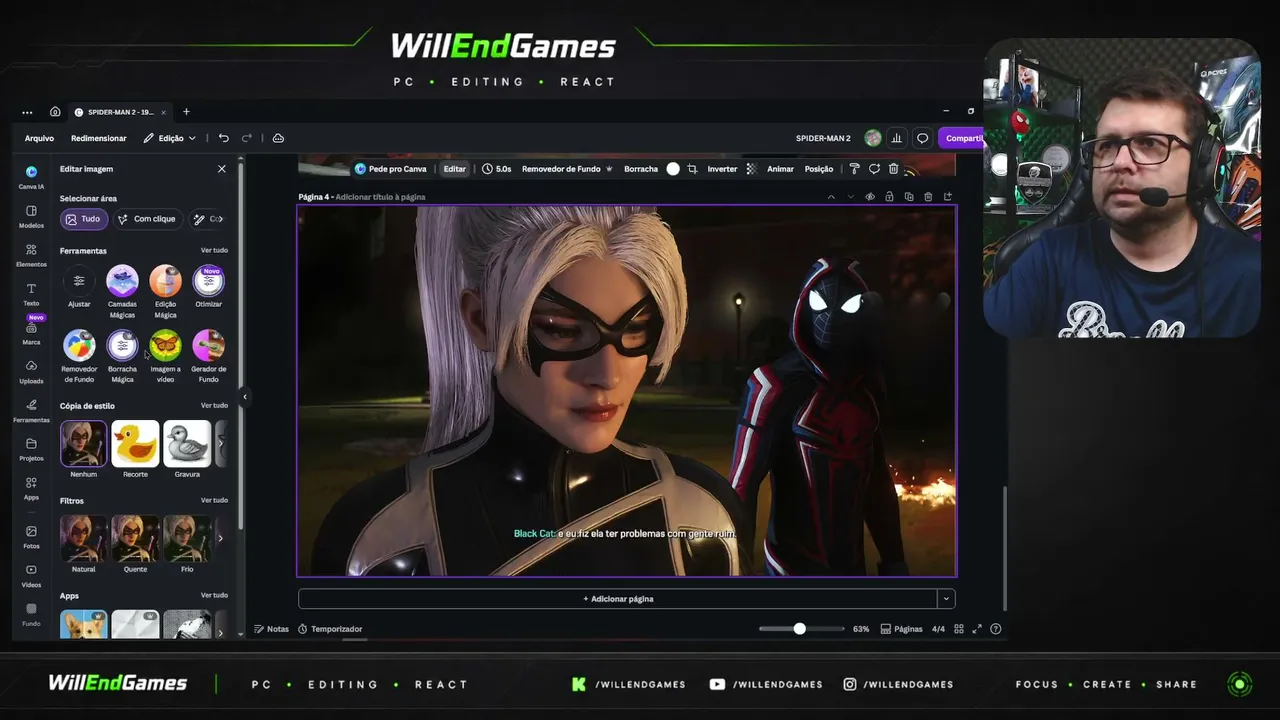Image resolution: width=1280 pixels, height=720 pixels.
Task: Delete the selected image via toolbar trash
Action: tap(894, 169)
